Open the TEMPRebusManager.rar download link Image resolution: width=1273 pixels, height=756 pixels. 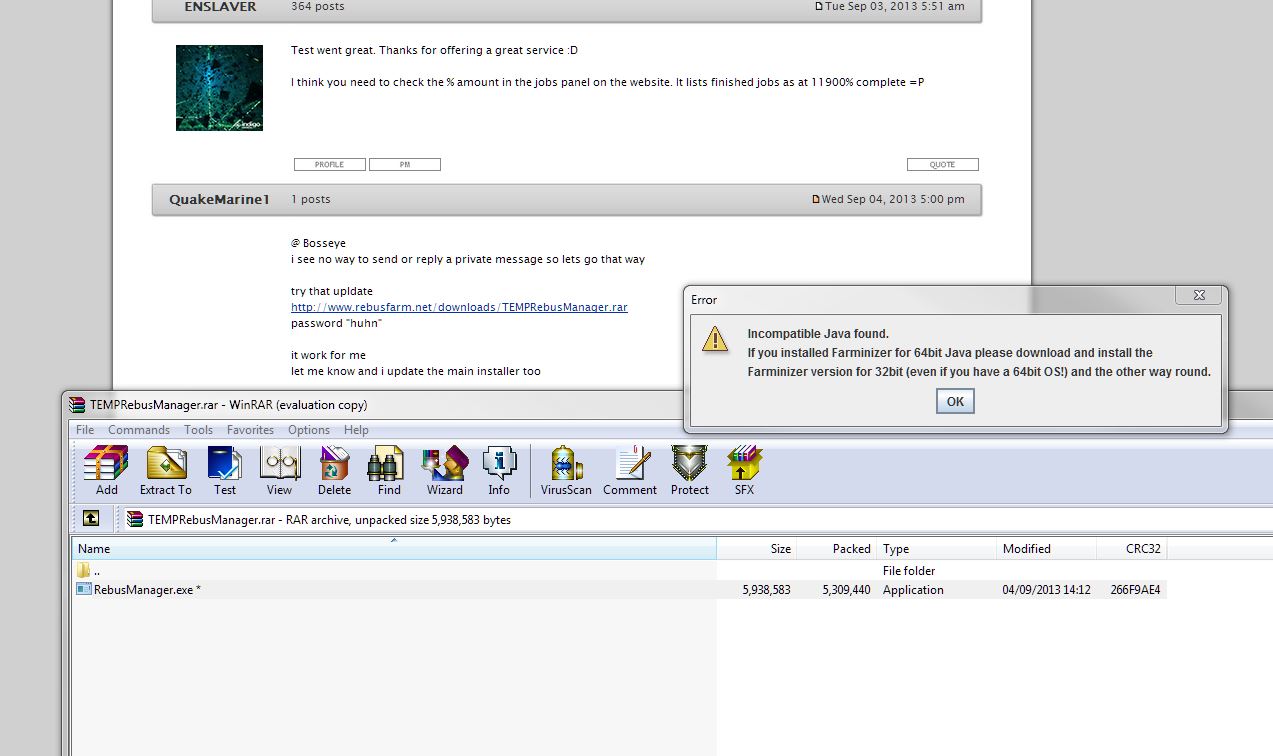click(x=459, y=307)
